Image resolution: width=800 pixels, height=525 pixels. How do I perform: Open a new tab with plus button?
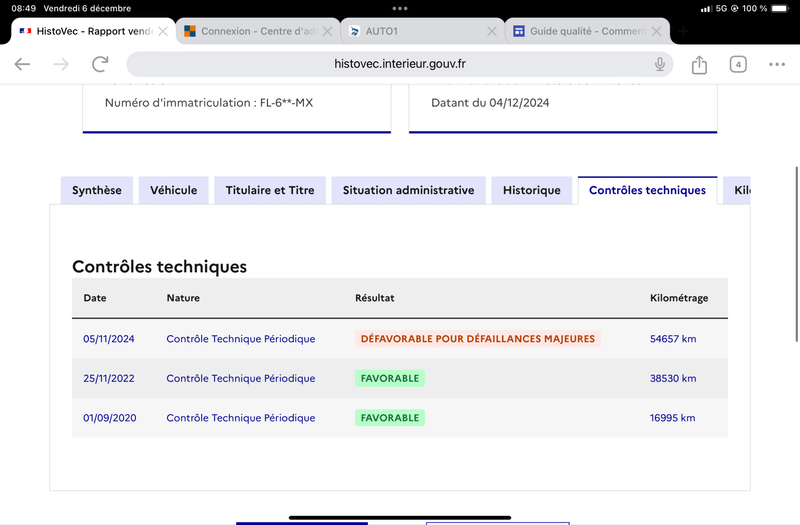pos(684,31)
